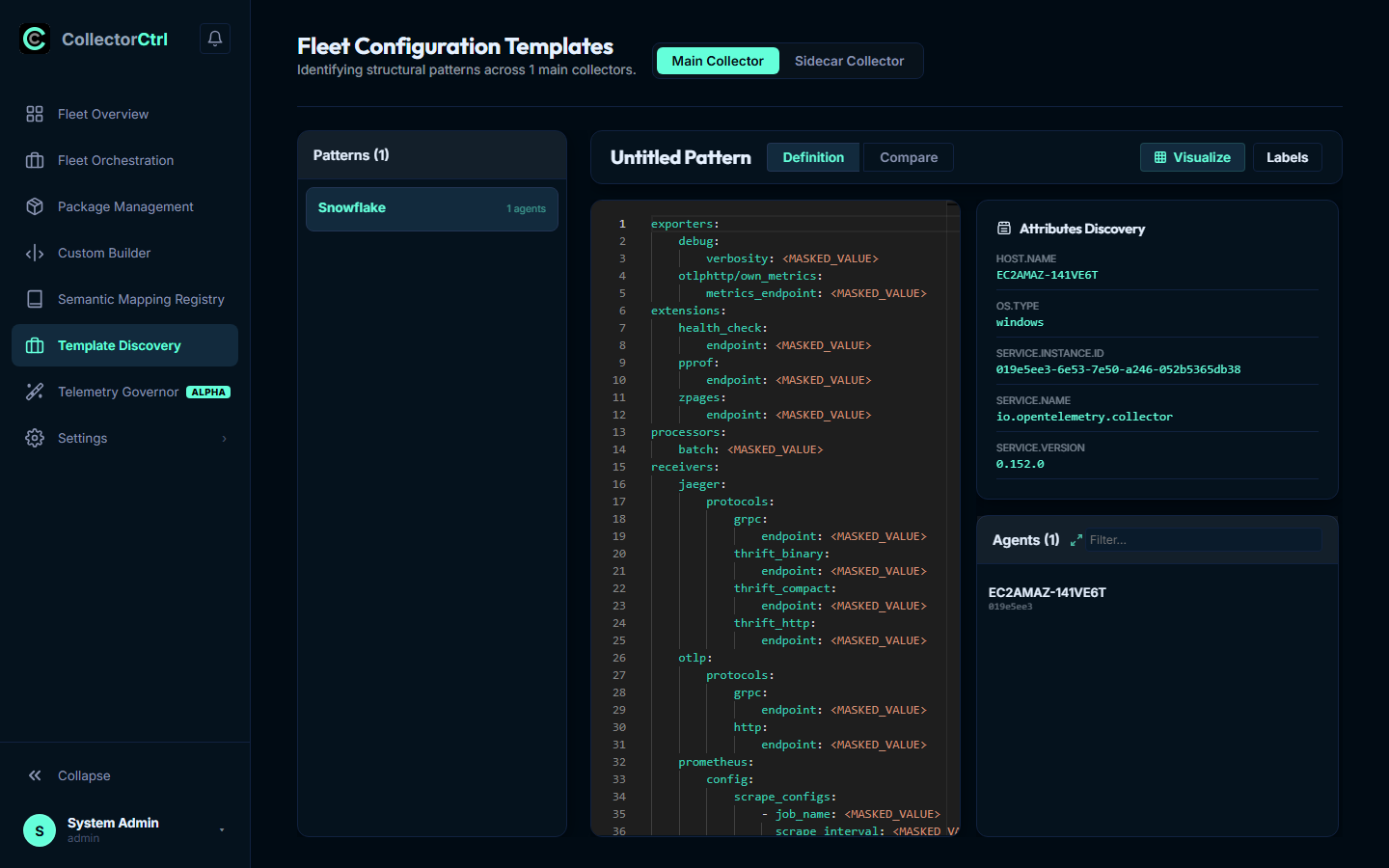1389x868 pixels.
Task: Click editor line number 26
Action: [619, 658]
